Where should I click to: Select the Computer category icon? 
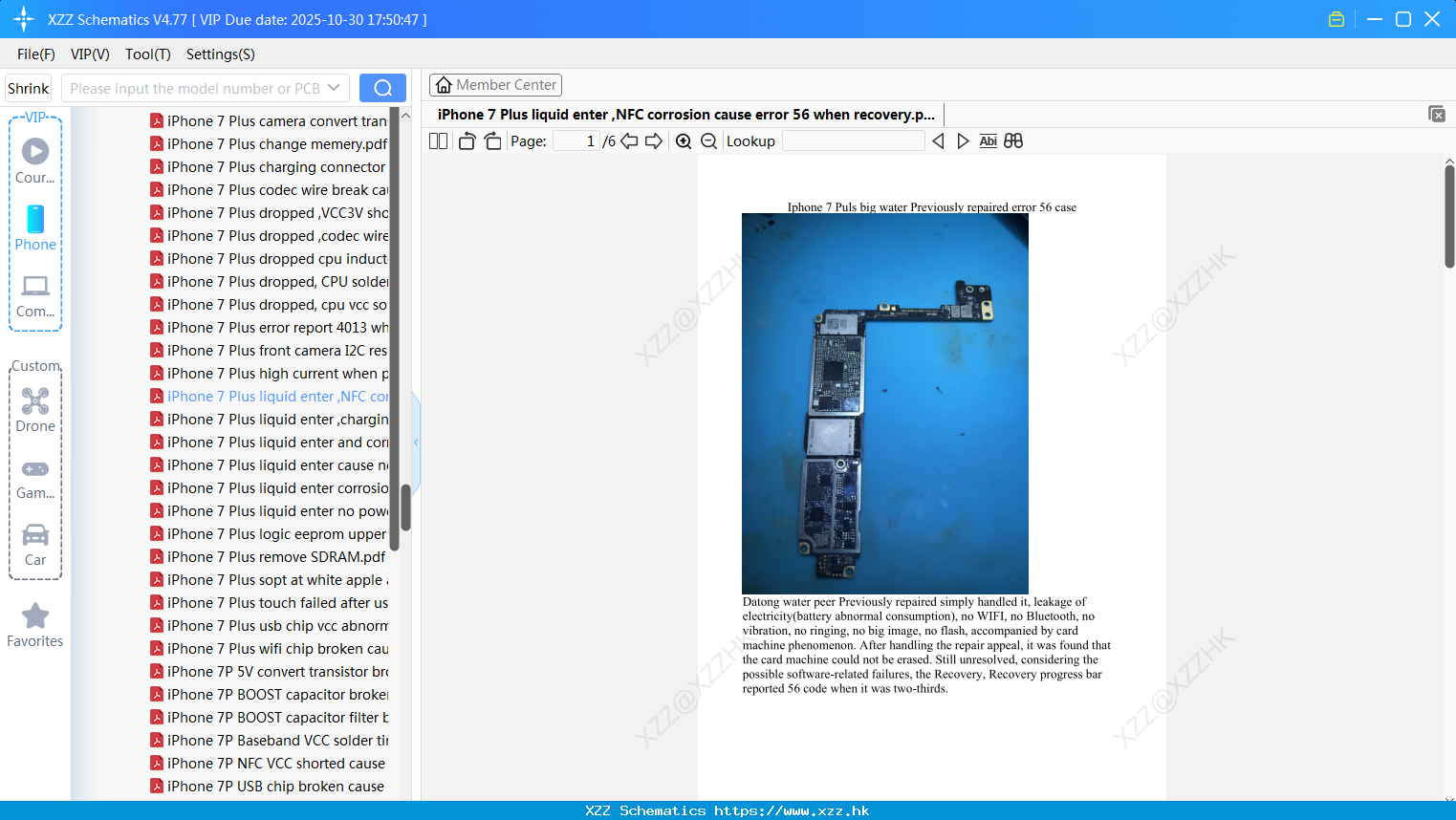[35, 286]
